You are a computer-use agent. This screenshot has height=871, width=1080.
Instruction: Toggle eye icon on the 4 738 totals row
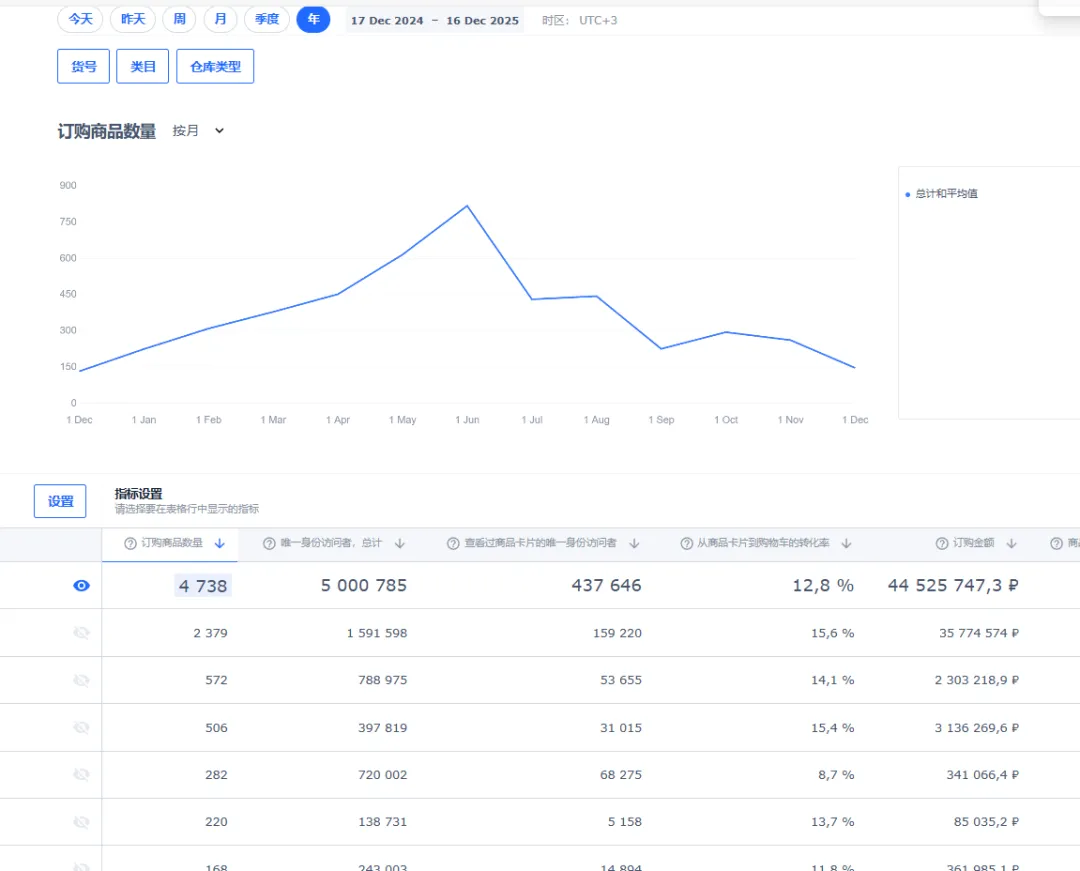(82, 585)
